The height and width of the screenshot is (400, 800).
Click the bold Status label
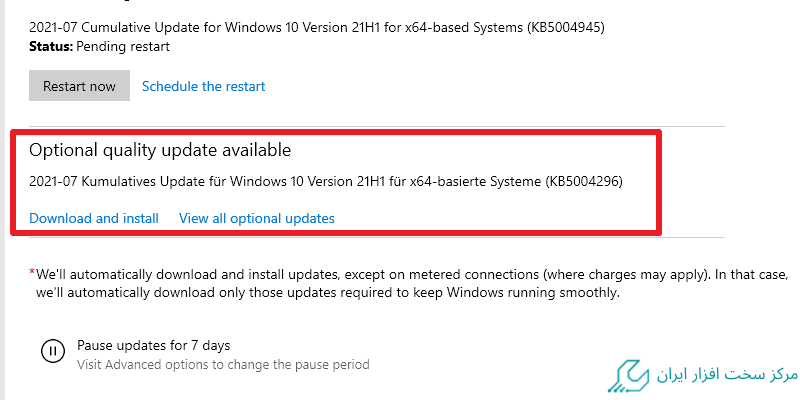click(50, 46)
